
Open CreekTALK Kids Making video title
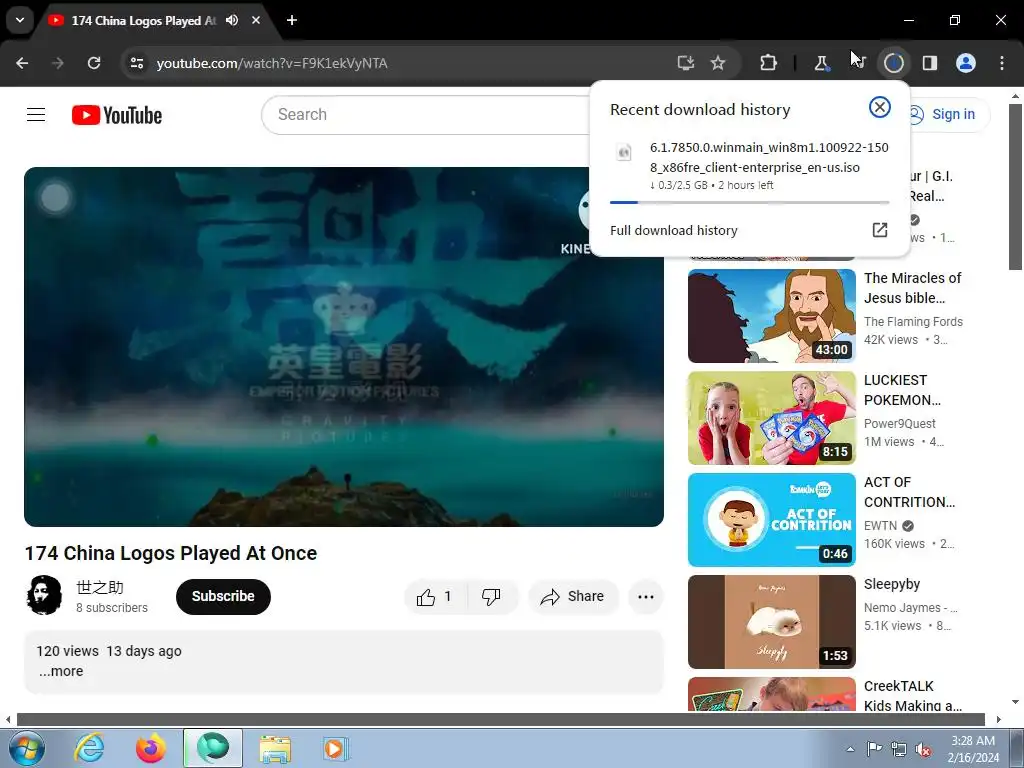[912, 696]
